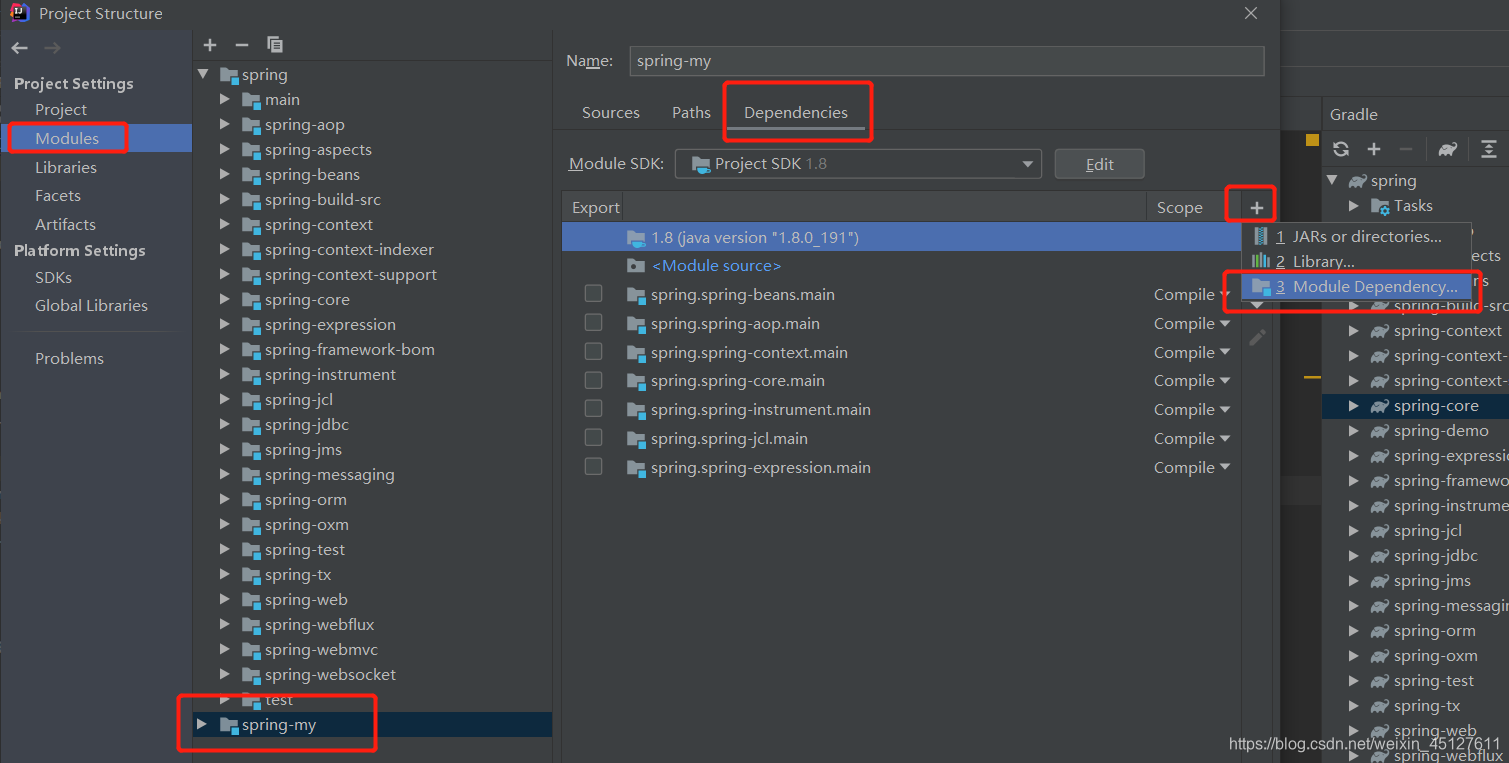The image size is (1509, 763).
Task: Select spring-jdbc in module tree
Action: pyautogui.click(x=307, y=425)
